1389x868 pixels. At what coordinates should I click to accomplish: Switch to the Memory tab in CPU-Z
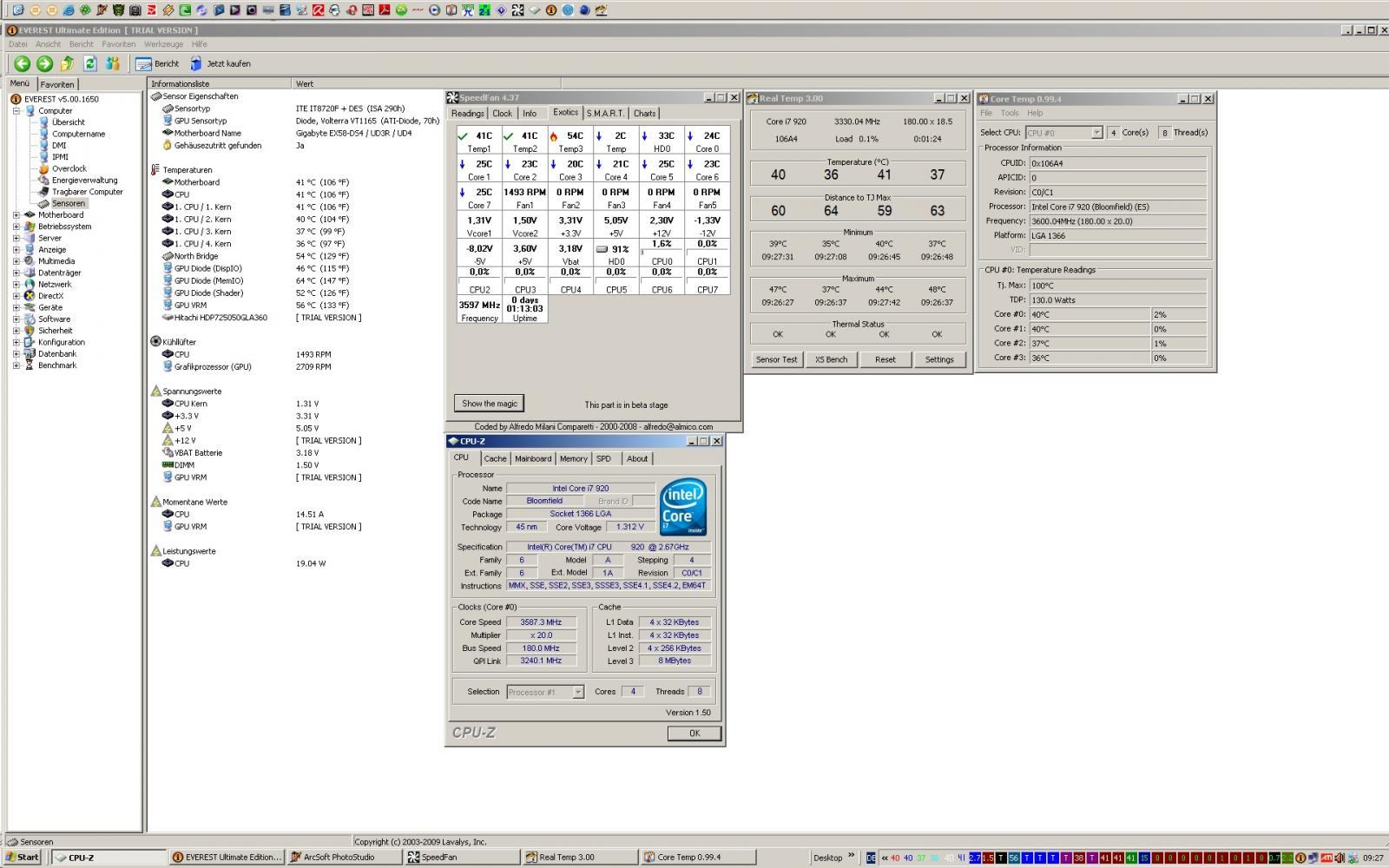pyautogui.click(x=573, y=458)
